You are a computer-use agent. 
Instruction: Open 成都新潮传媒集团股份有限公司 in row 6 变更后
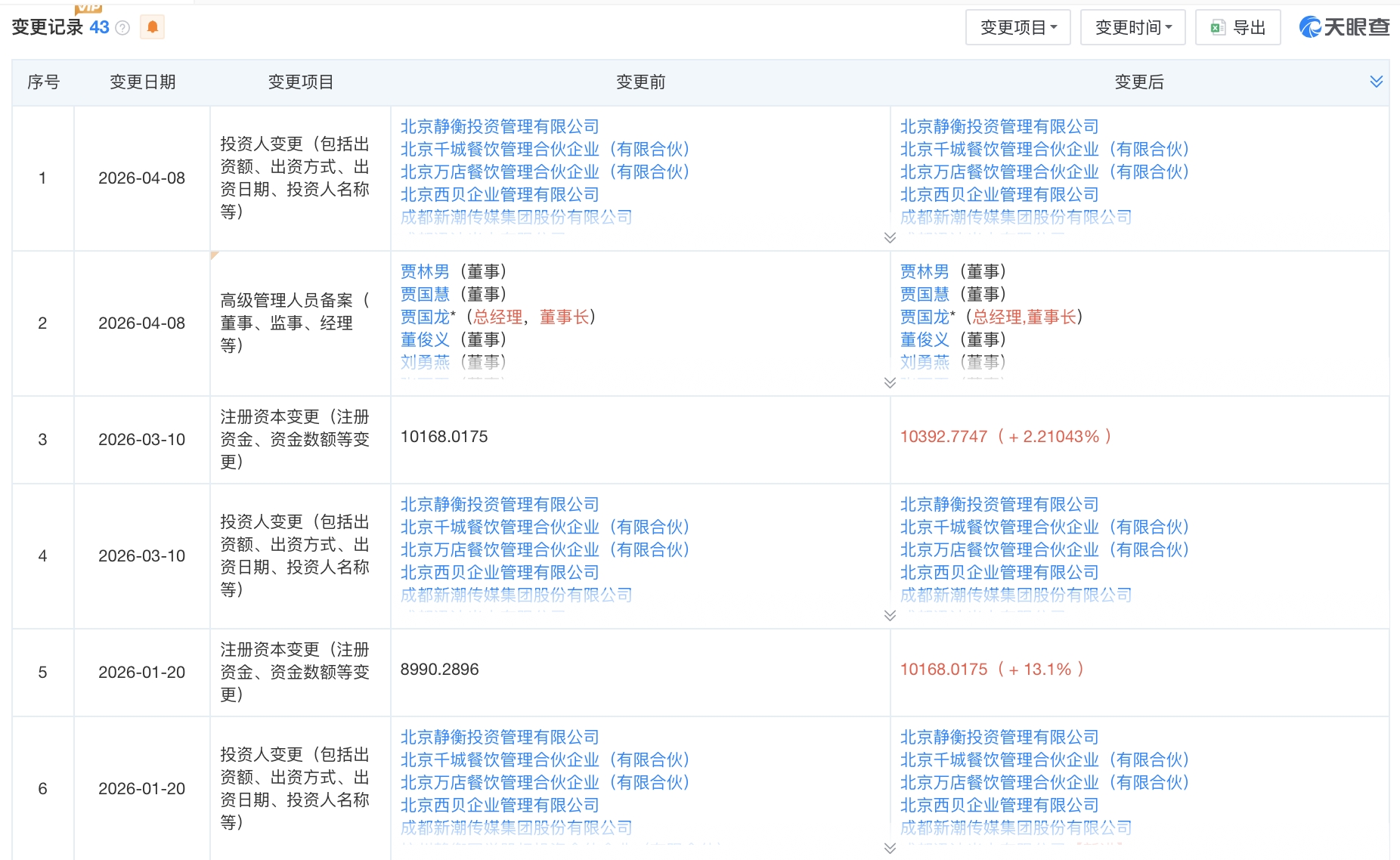[x=1016, y=828]
